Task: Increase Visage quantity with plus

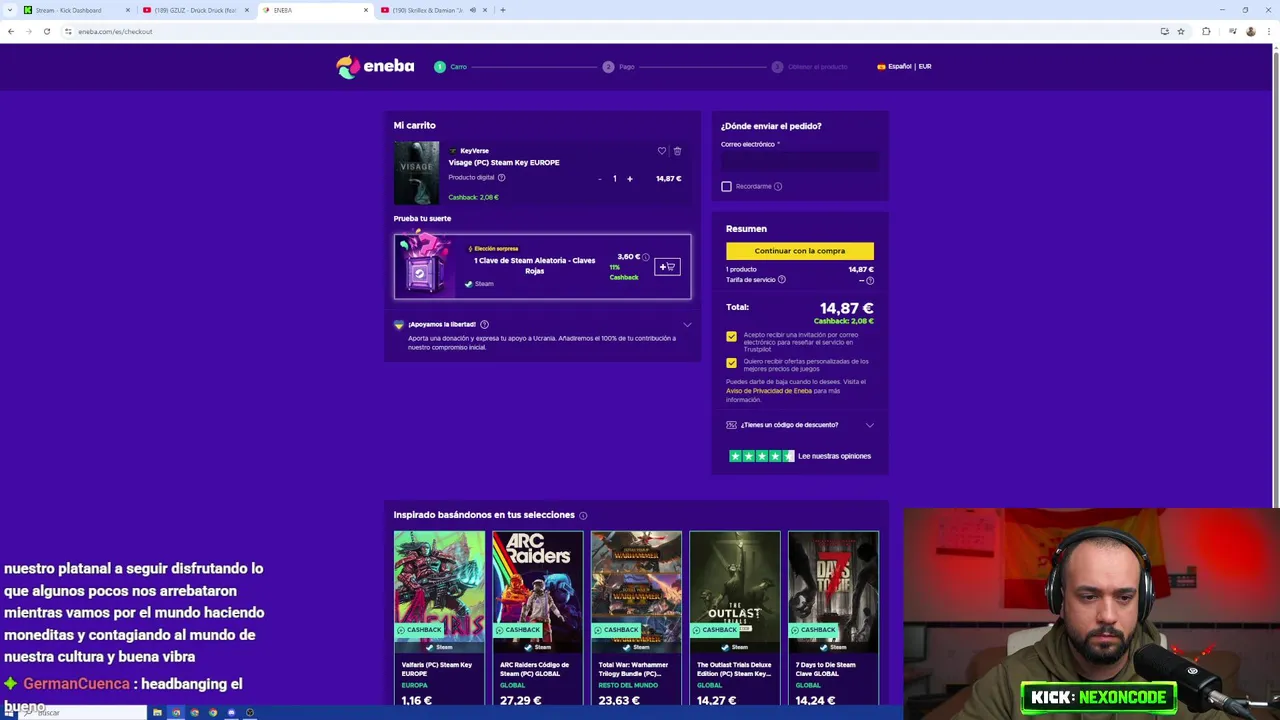Action: (630, 179)
